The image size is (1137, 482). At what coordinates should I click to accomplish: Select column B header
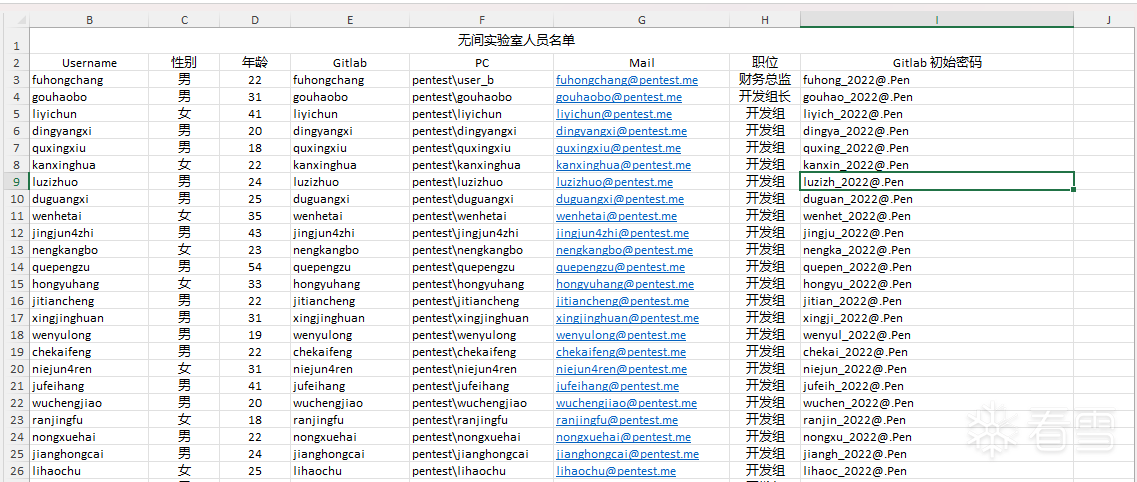coord(89,20)
